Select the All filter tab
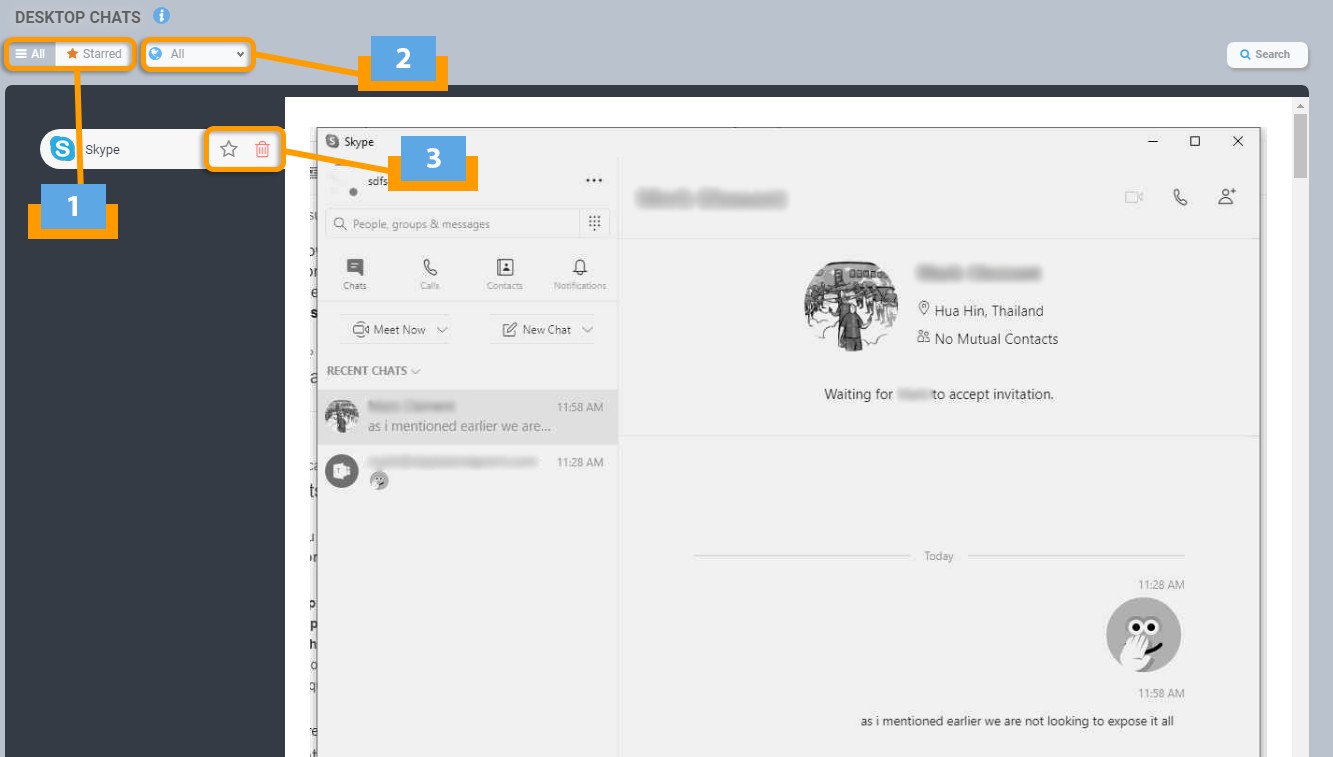This screenshot has height=757, width=1333. coord(31,54)
